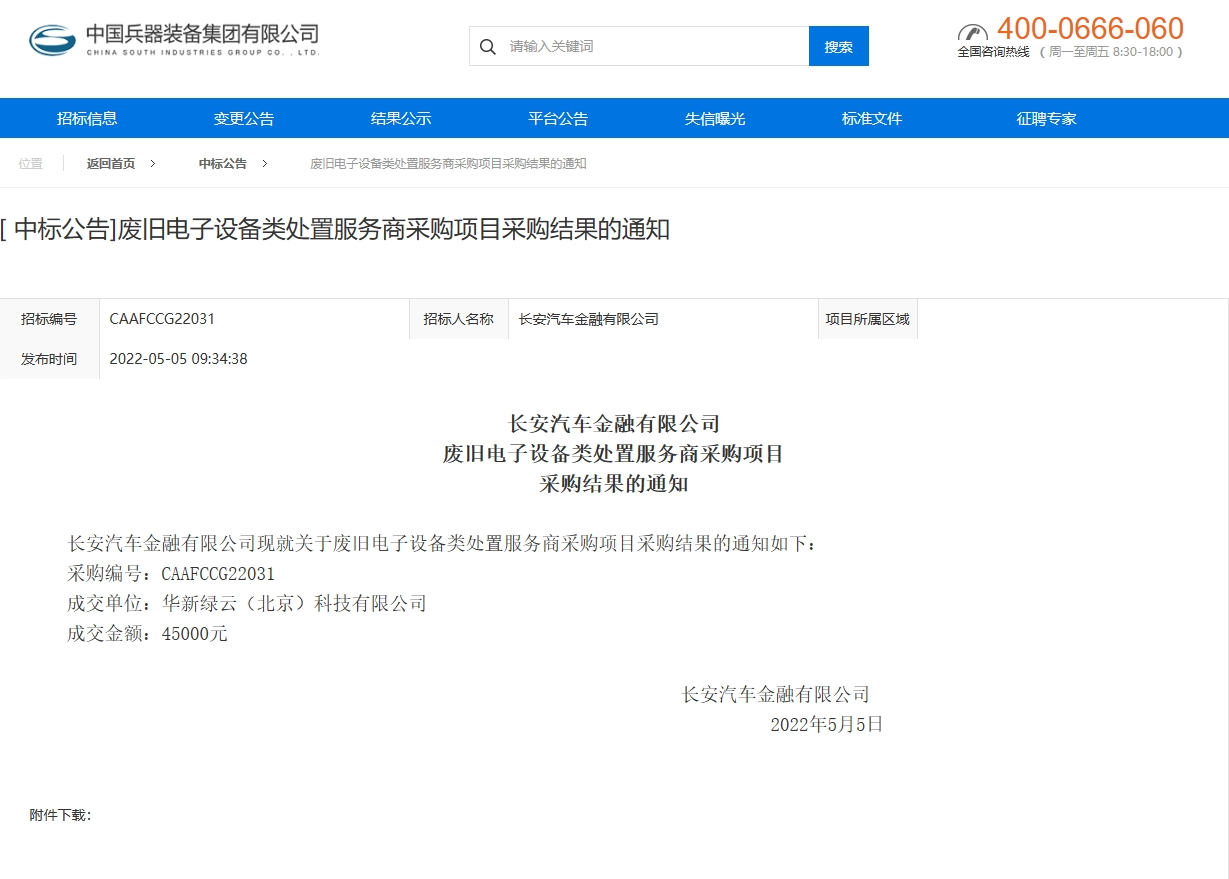Open the 标准文件 menu
1229x879 pixels.
click(872, 118)
